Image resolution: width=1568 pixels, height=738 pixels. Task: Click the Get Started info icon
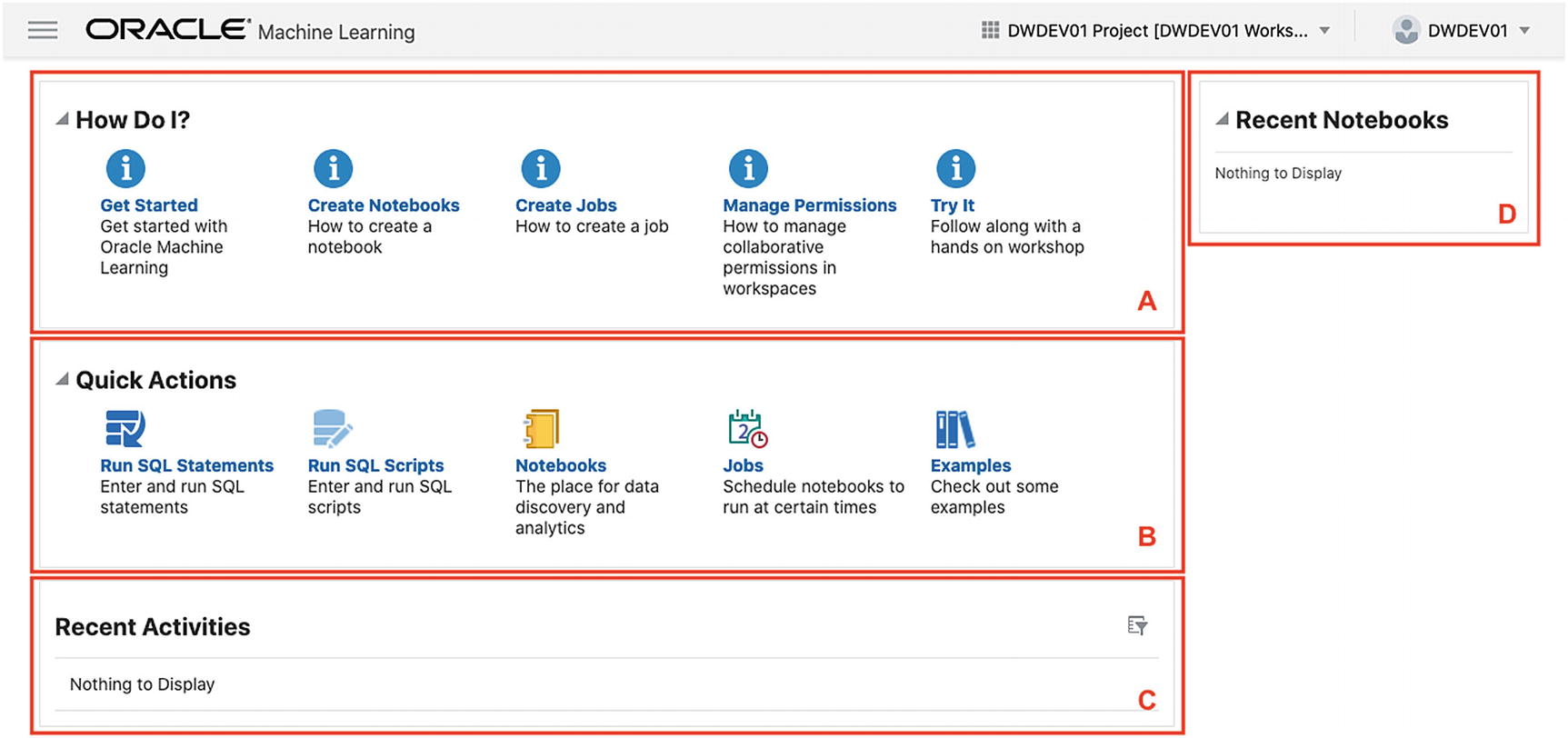pos(125,168)
